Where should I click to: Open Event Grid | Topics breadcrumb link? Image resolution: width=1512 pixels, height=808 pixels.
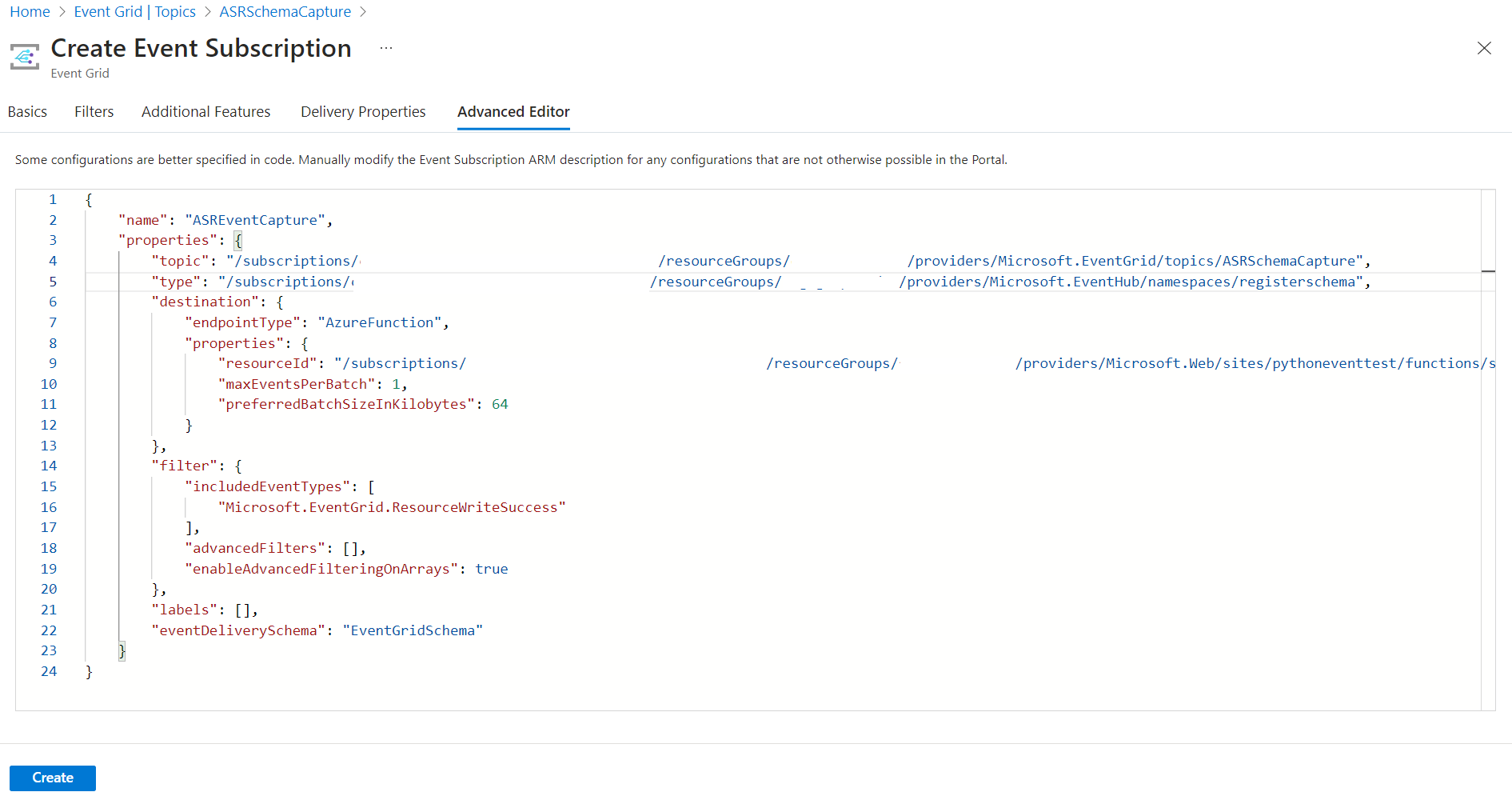[134, 11]
